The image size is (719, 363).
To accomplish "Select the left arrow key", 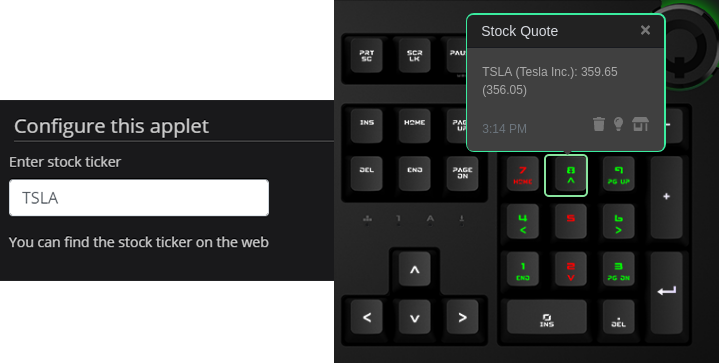I will 367,317.
